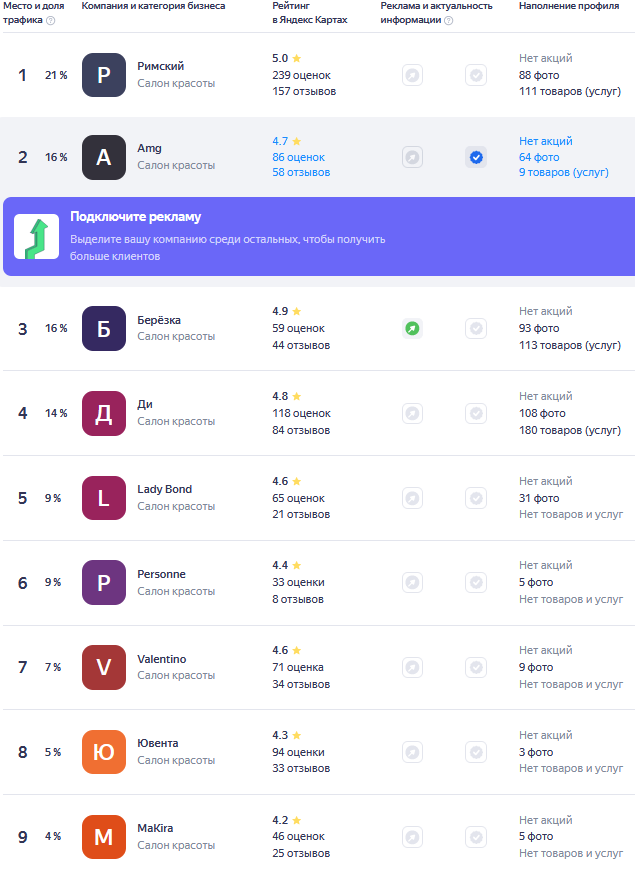Screen dimensions: 635x875
Task: Click '46 оценок' in MaKira row
Action: pos(299,836)
